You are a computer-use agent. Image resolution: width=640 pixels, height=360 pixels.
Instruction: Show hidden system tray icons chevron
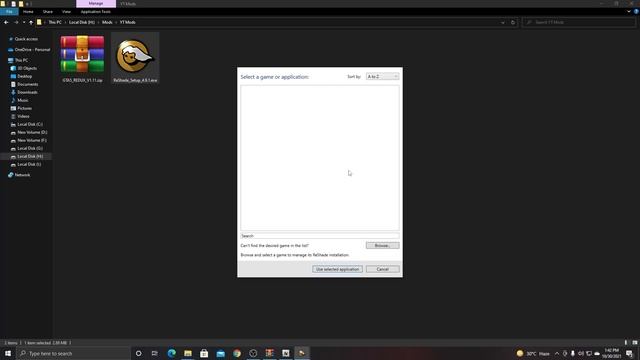(557, 353)
